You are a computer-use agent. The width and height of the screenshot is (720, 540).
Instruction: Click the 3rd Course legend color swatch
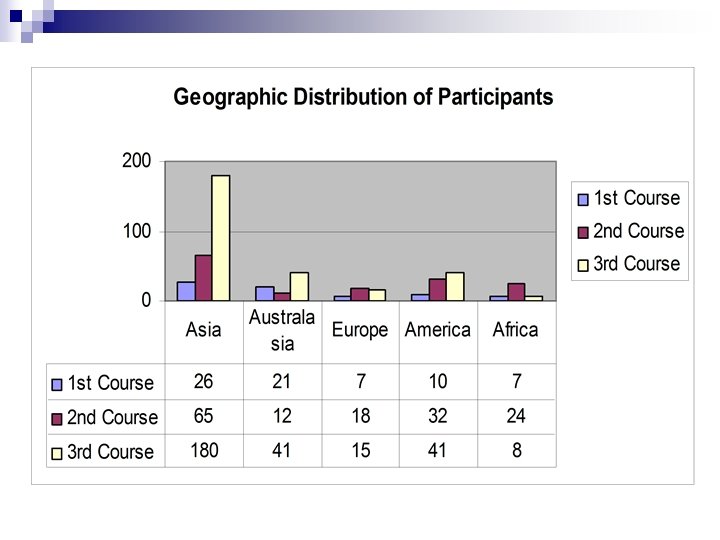582,265
